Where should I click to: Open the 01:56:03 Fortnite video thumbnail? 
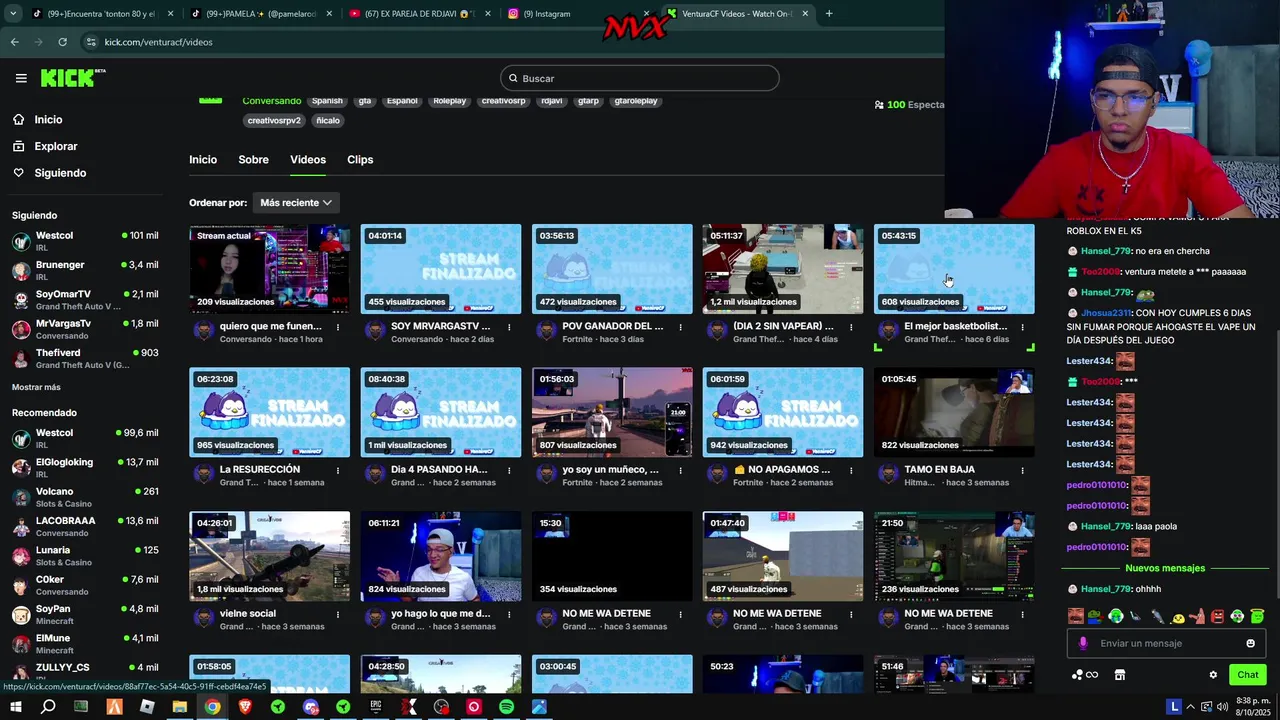point(612,412)
